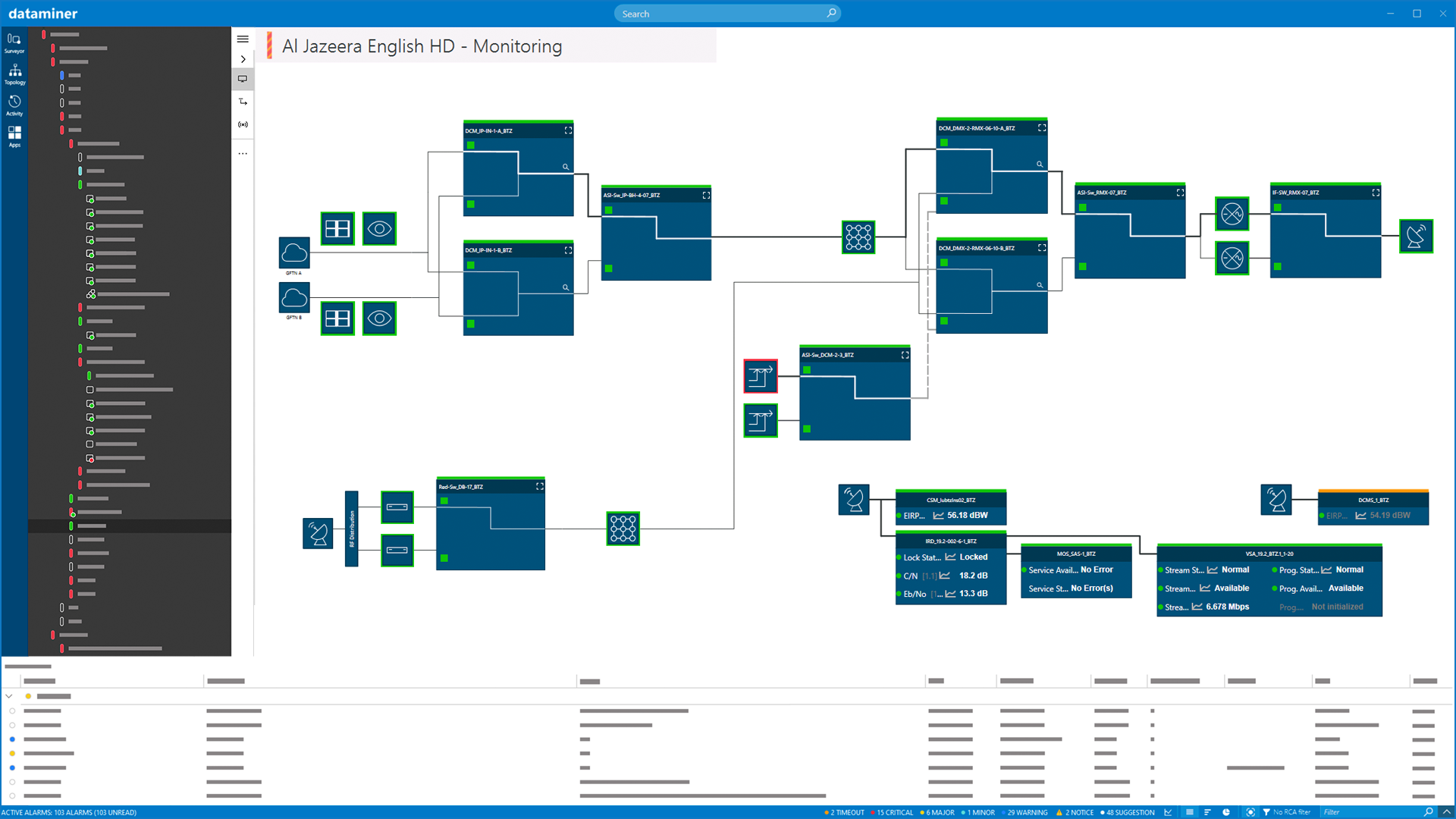Show alarm pie chart view in status bar
The width and height of the screenshot is (1456, 819).
pyautogui.click(x=1226, y=812)
